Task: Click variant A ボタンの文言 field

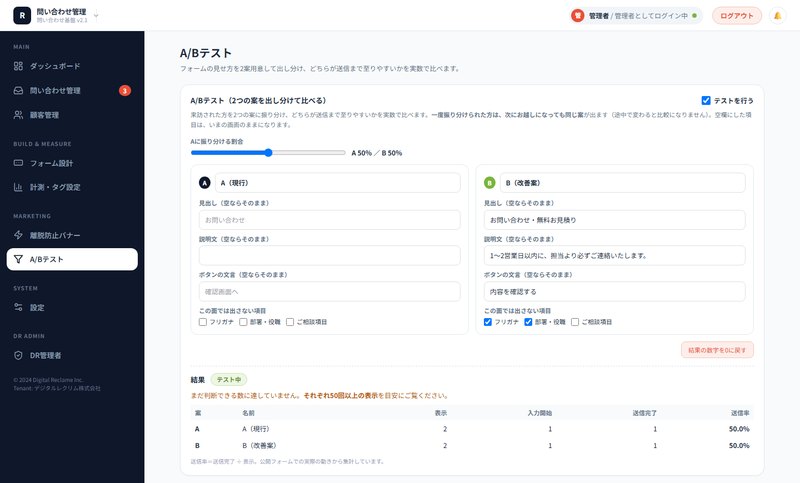Action: (330, 292)
